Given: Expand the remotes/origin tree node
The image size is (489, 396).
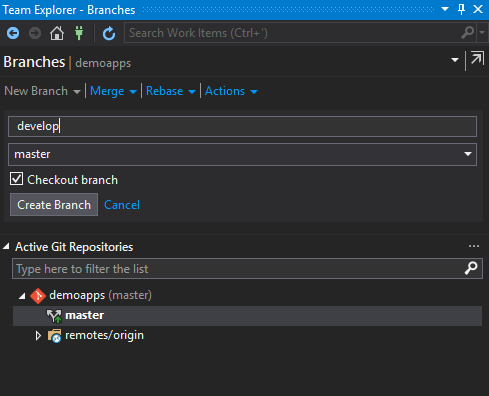Looking at the screenshot, I should coord(38,335).
